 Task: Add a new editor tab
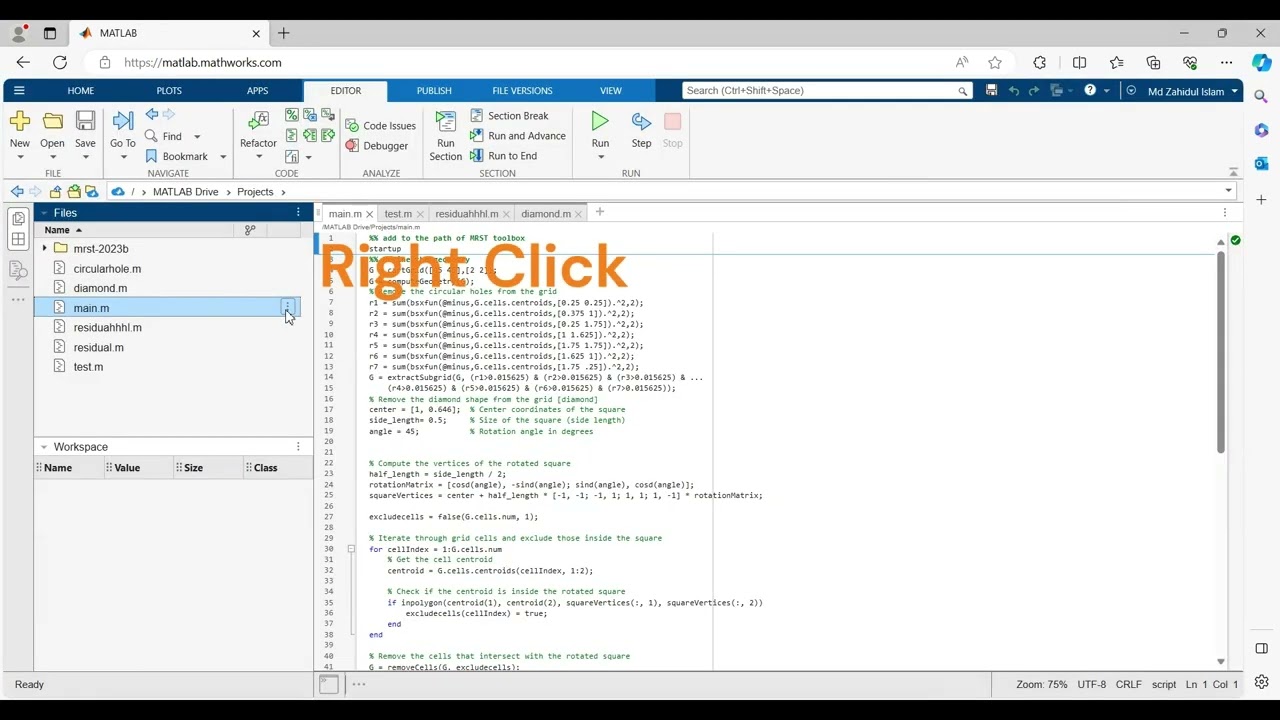point(600,212)
